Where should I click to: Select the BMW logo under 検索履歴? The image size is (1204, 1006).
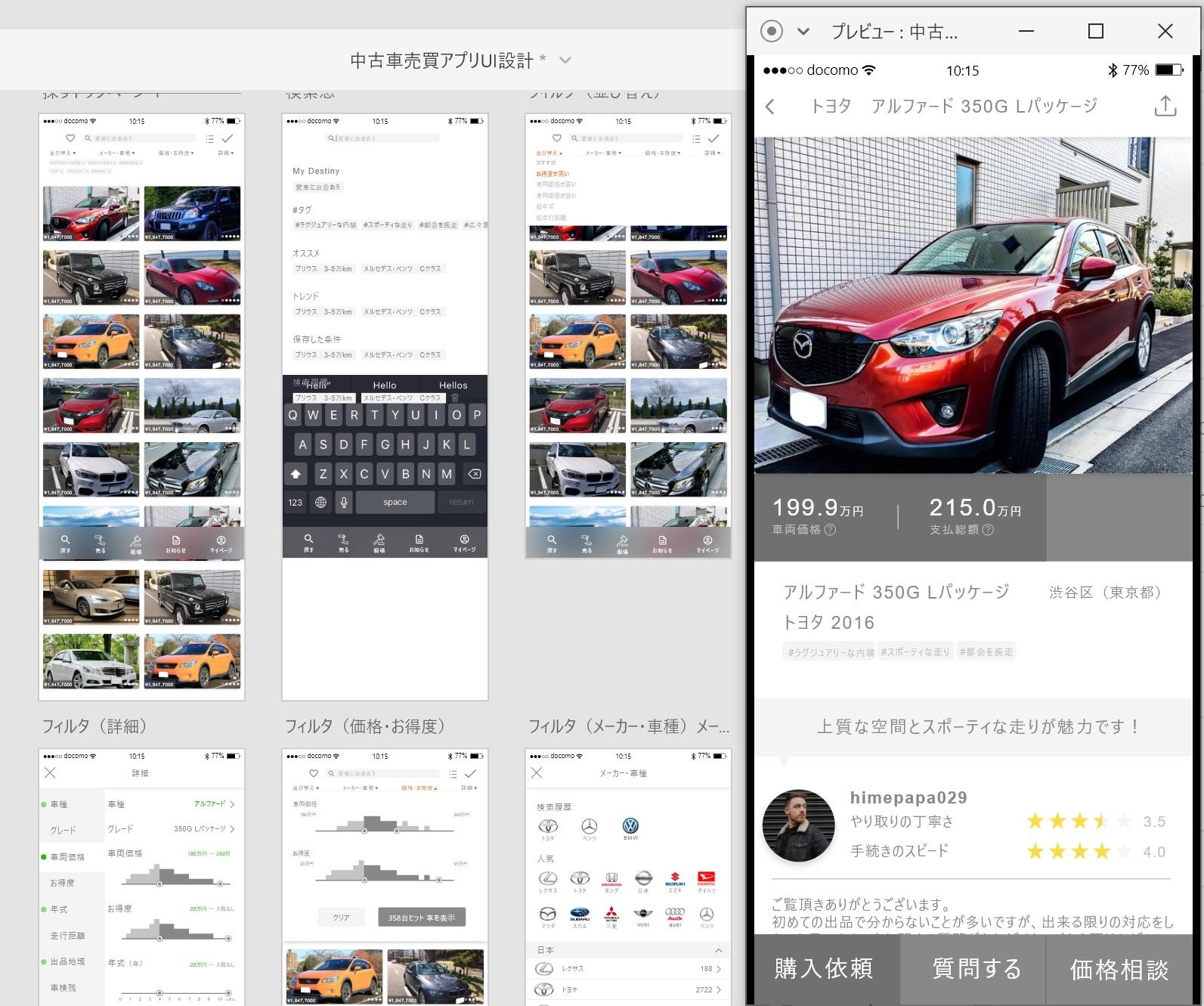tap(630, 826)
